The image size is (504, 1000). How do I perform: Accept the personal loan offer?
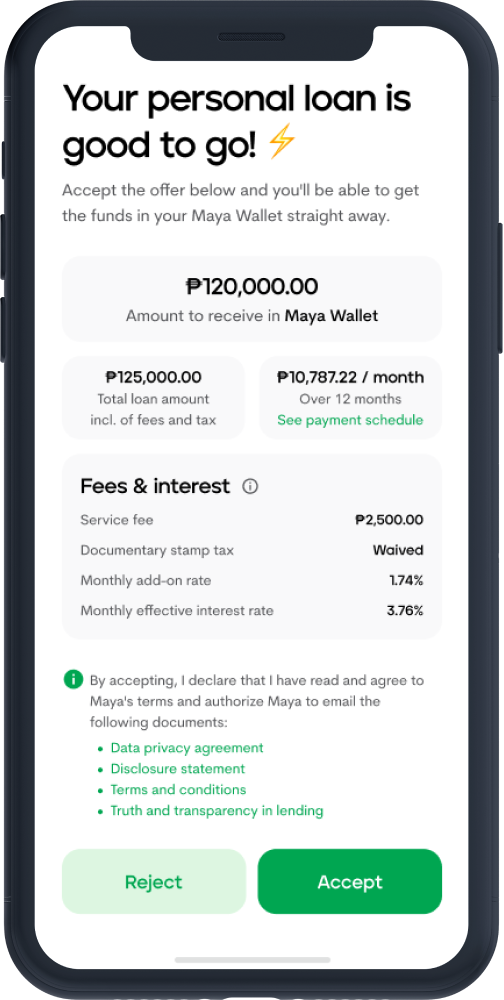tap(350, 881)
